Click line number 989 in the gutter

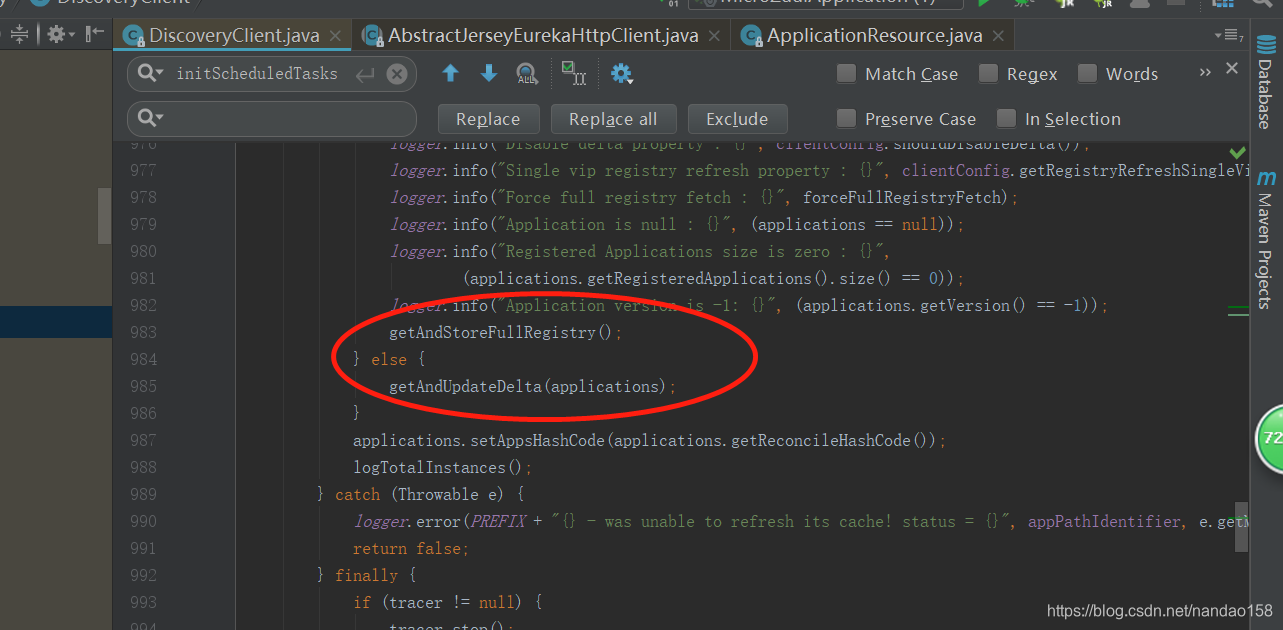tap(143, 494)
